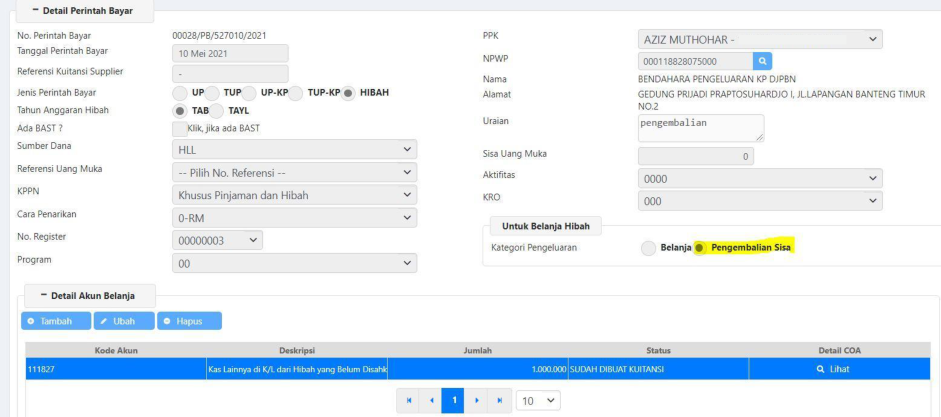Go to next page arrow
This screenshot has width=941, height=417.
pyautogui.click(x=477, y=400)
